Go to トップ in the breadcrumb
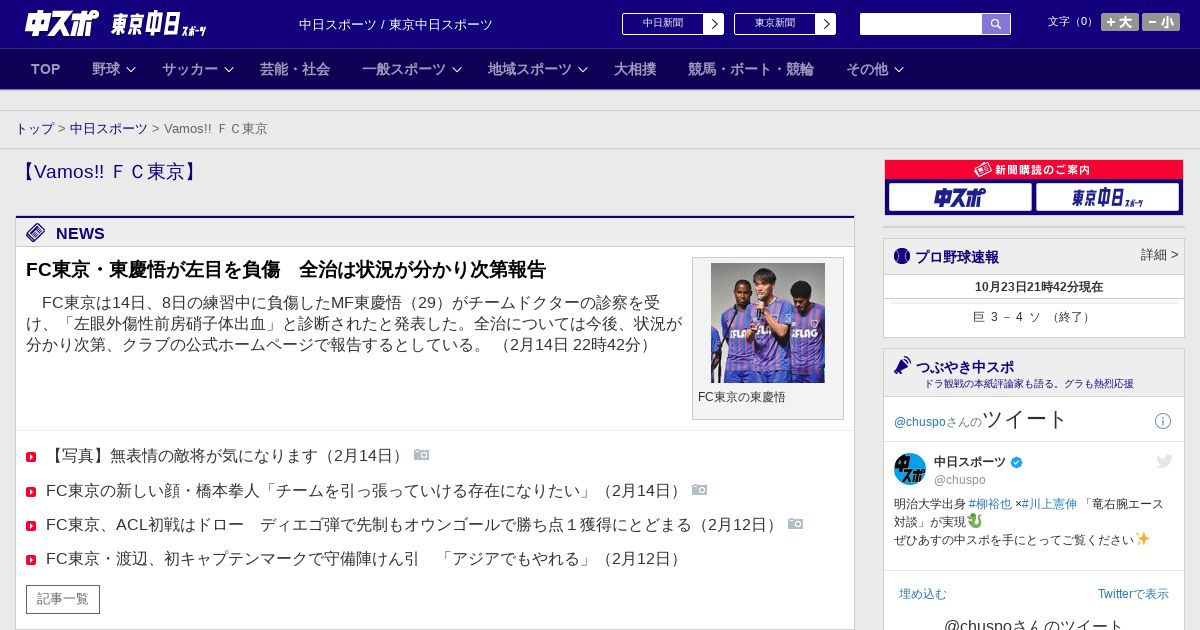 coord(35,129)
